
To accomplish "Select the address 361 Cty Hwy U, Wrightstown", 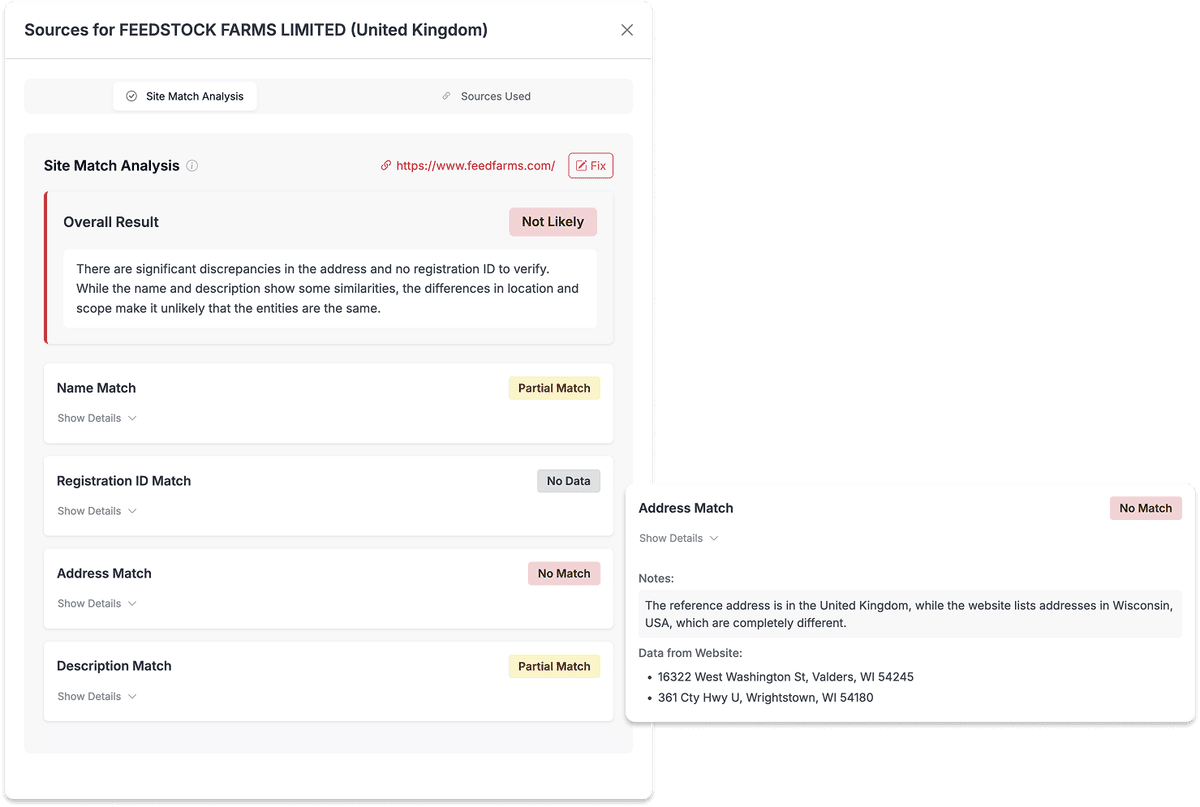I will [x=765, y=698].
